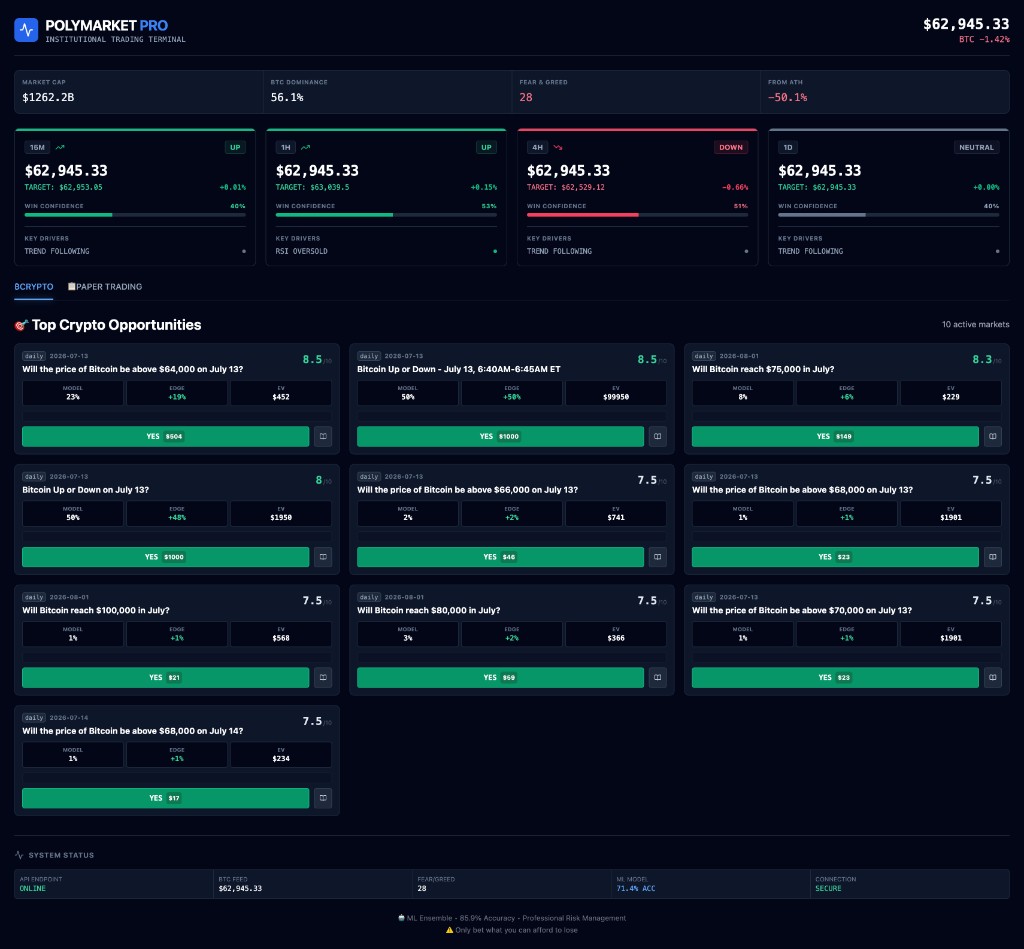Click the pulse icon next to System Status
Screen dimensions: 1024x949
tap(19, 855)
